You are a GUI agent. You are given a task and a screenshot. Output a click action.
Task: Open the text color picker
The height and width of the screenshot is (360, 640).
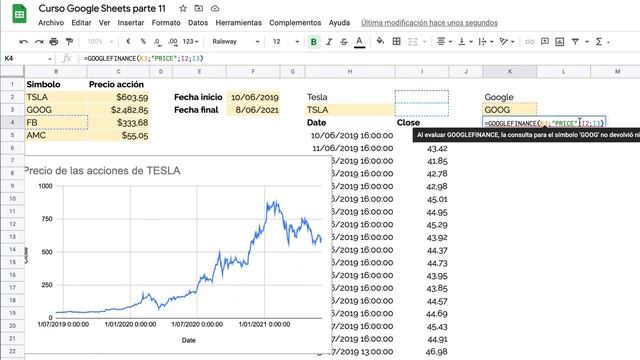click(359, 42)
